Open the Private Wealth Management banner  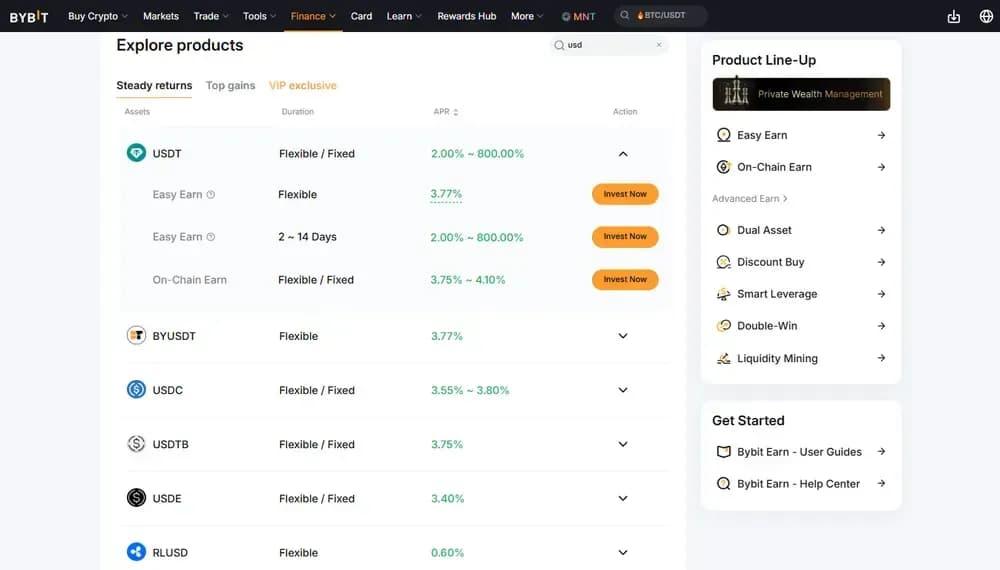801,94
